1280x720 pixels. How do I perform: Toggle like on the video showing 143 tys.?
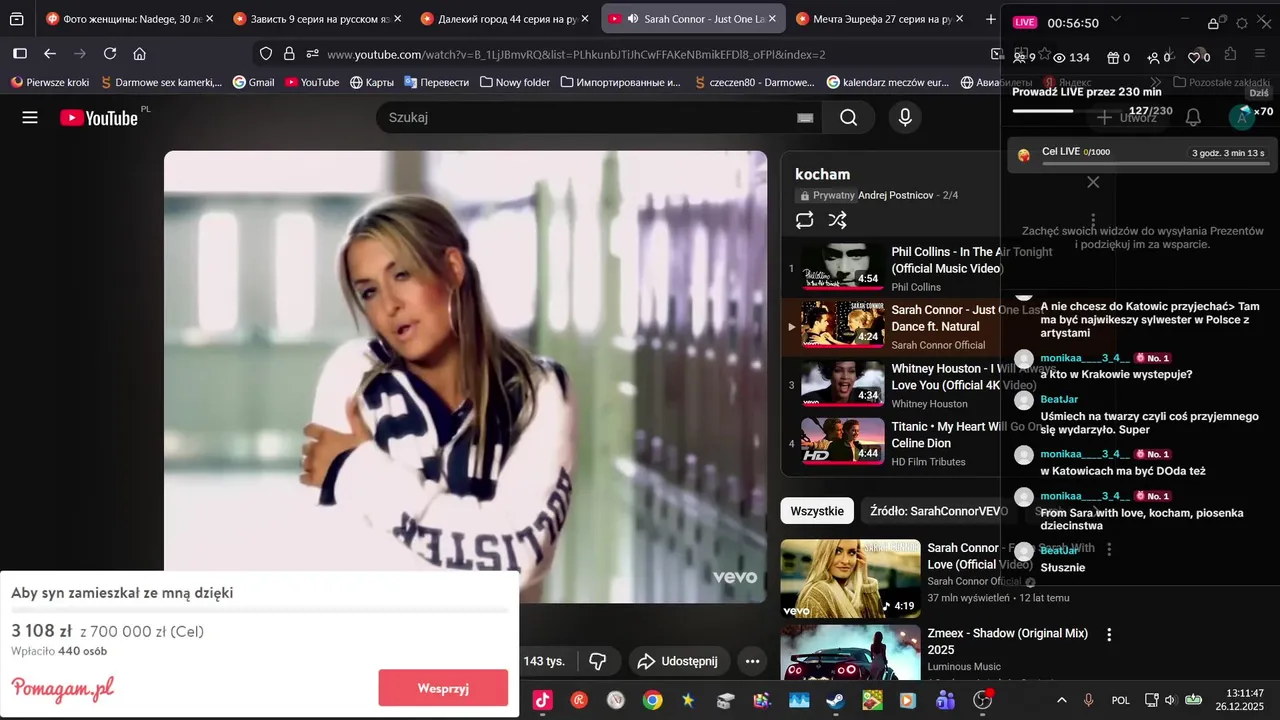pos(546,661)
